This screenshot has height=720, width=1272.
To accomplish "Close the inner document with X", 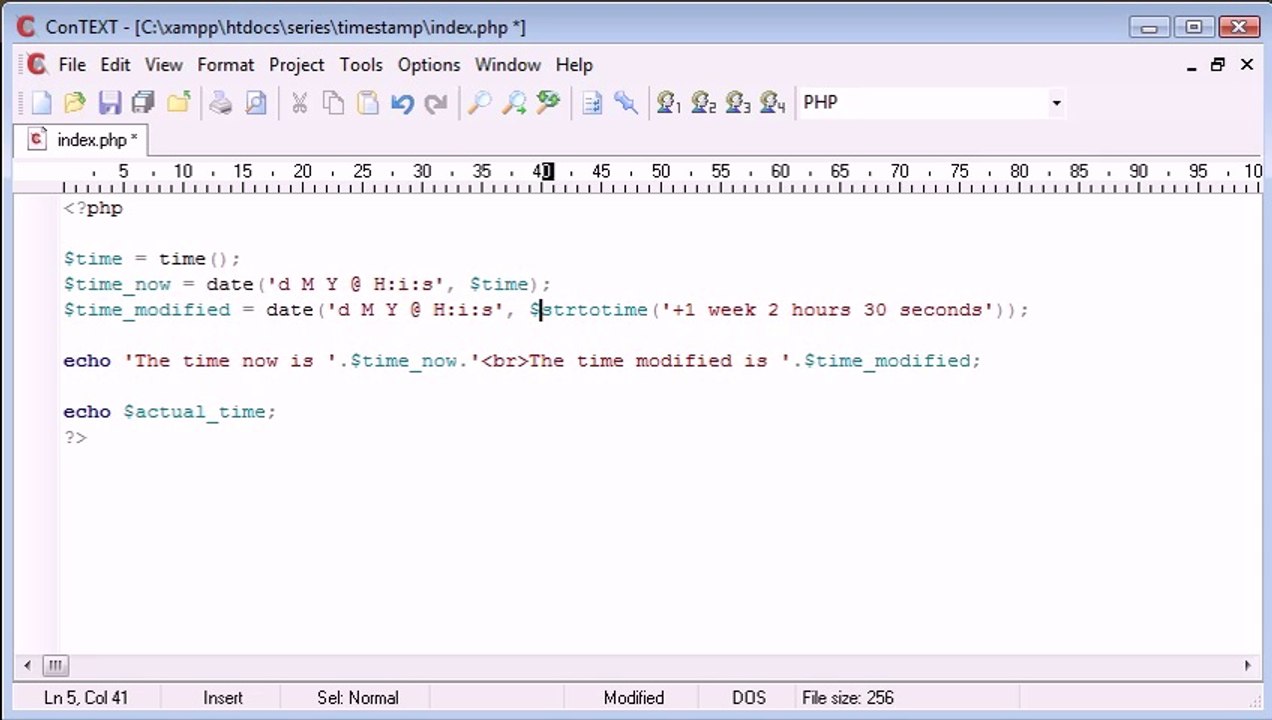I will coord(1247,65).
